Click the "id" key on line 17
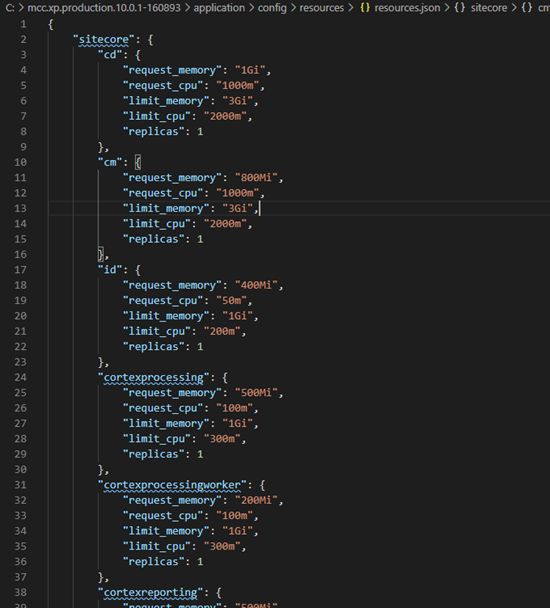 110,269
